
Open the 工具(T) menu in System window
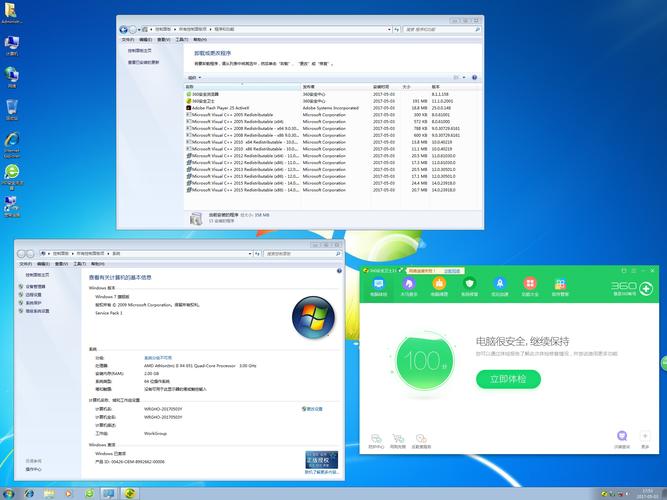tap(80, 264)
